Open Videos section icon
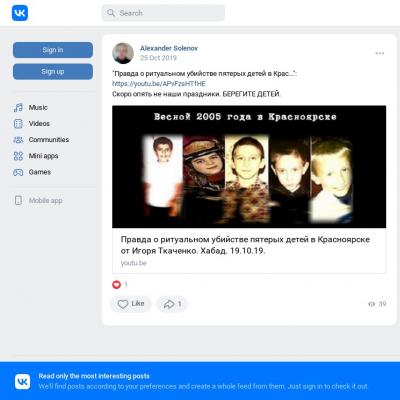Screen dimensions: 400x400 point(18,124)
